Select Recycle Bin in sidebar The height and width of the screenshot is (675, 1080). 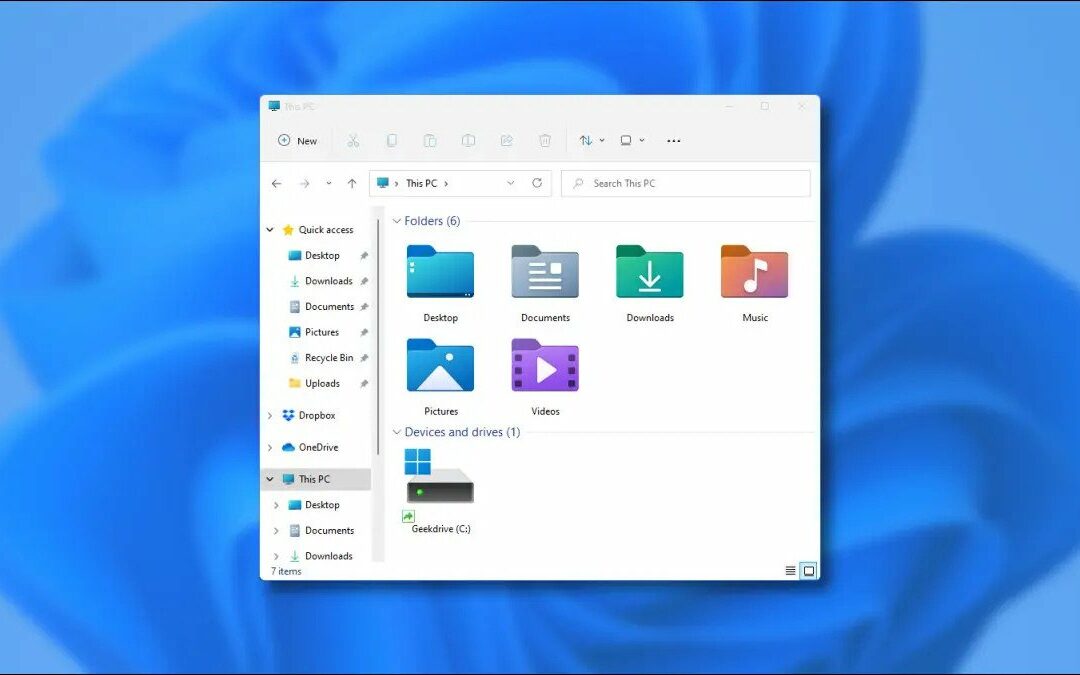[x=329, y=357]
